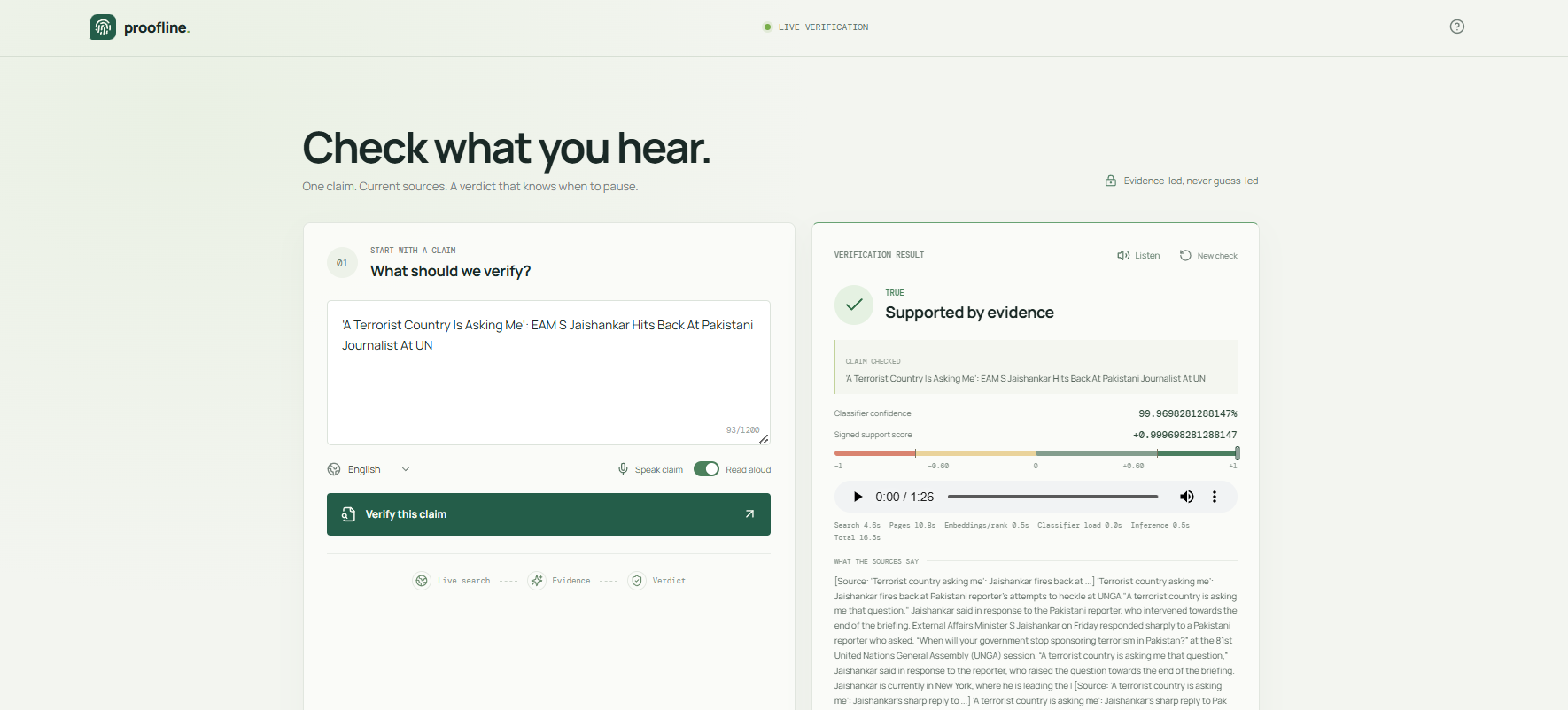Click the Verdict shield icon

click(x=636, y=581)
